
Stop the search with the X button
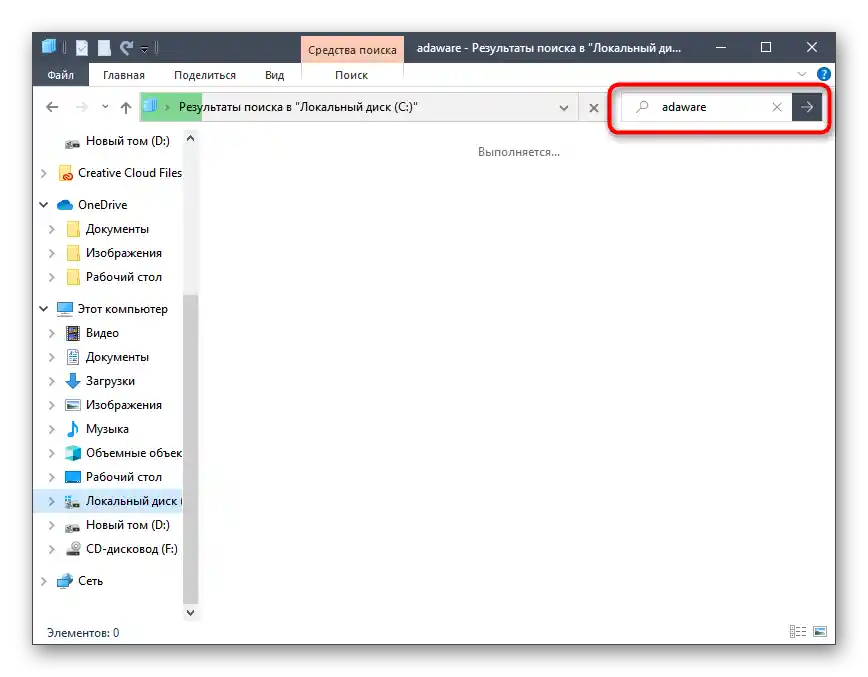pyautogui.click(x=593, y=107)
